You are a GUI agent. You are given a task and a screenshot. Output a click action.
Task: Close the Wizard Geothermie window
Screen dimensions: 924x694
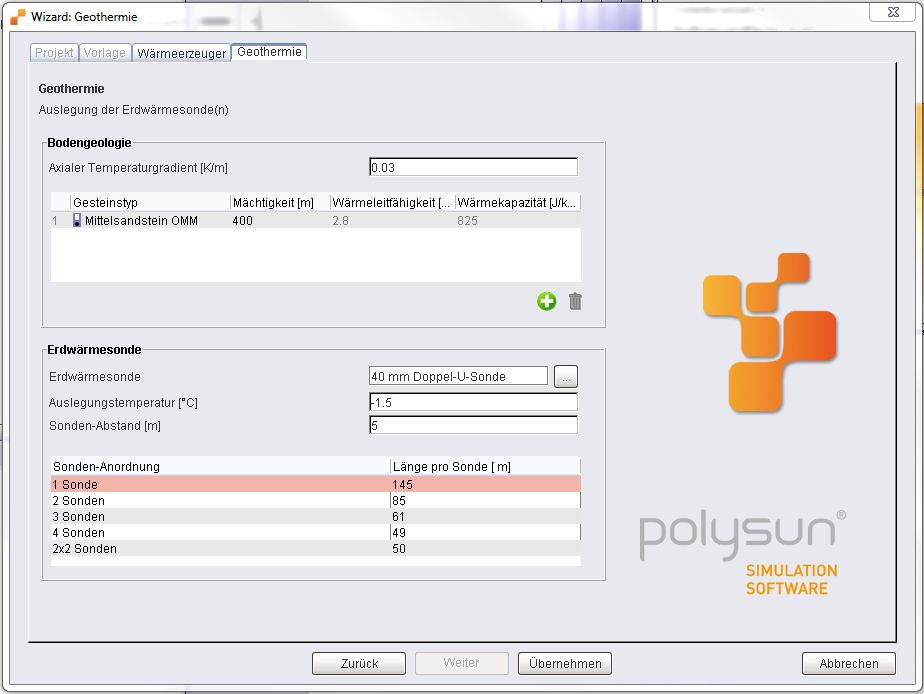893,12
